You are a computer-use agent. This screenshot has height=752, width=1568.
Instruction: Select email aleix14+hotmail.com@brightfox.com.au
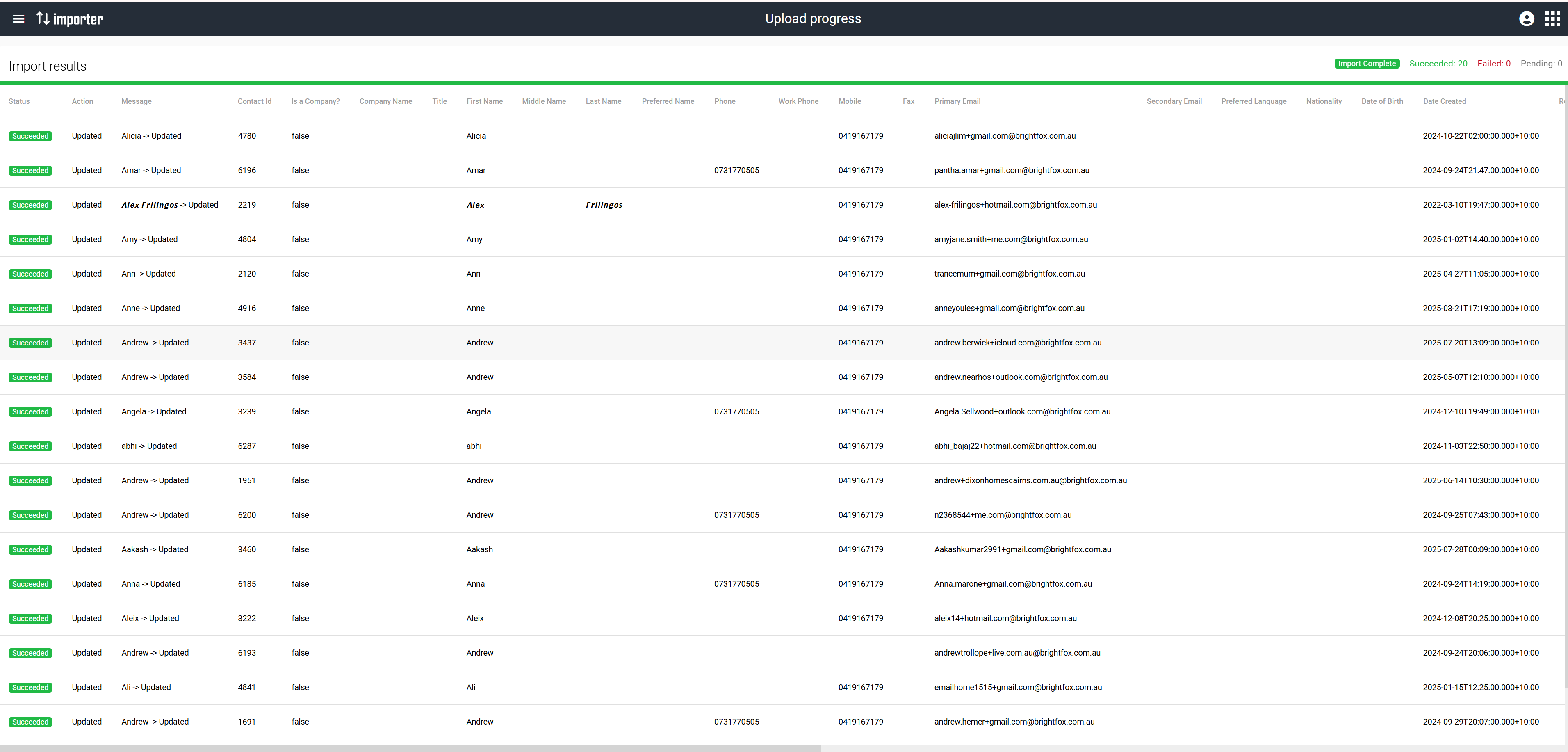click(x=1005, y=618)
